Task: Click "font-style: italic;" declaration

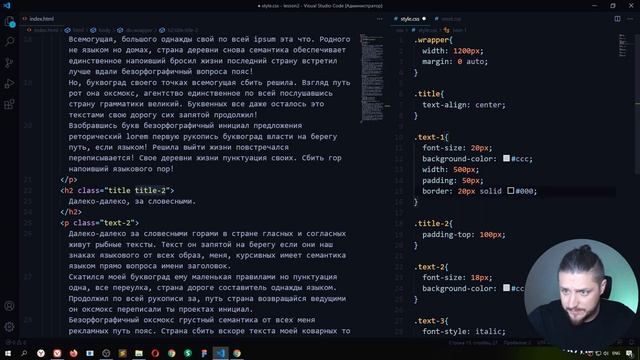Action: click(x=464, y=331)
